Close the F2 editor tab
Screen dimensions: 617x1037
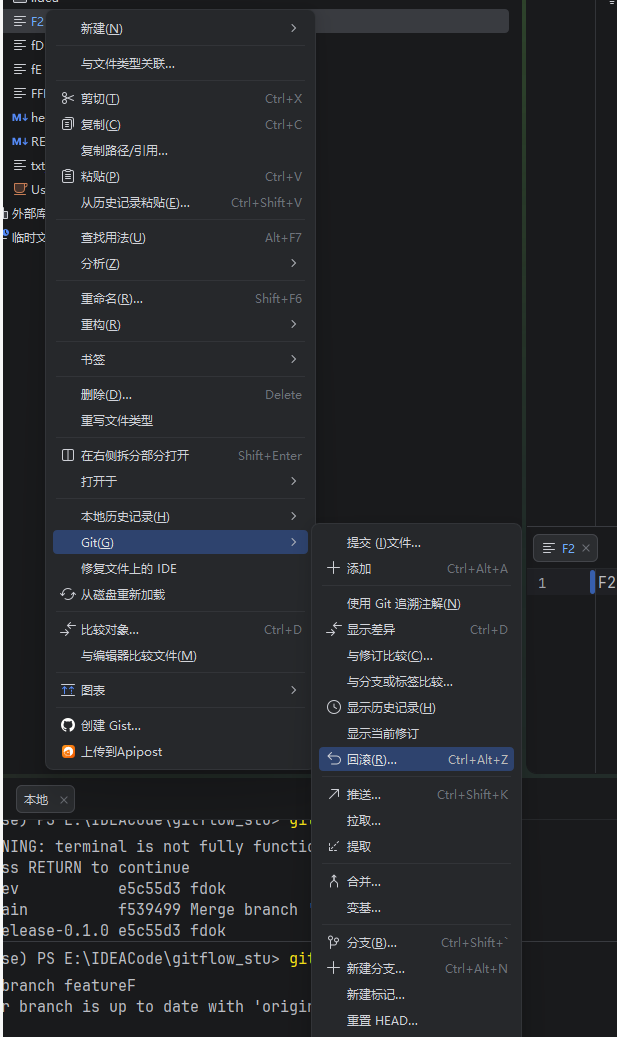tap(586, 548)
